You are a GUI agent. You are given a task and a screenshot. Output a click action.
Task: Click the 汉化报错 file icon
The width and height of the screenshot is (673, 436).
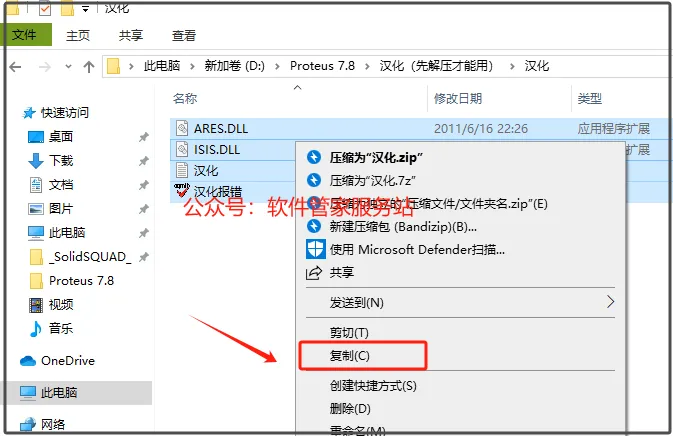(x=182, y=191)
